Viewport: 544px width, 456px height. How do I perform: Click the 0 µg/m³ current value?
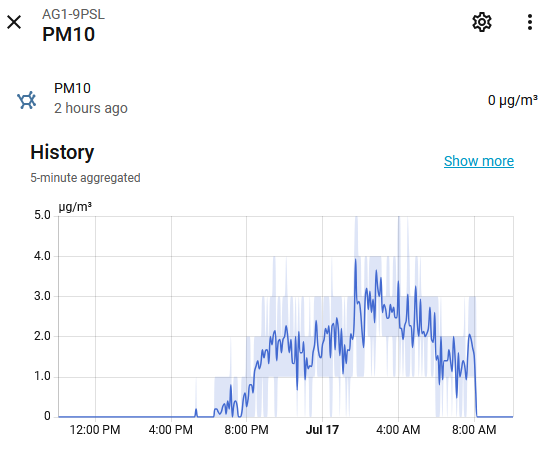pos(512,100)
